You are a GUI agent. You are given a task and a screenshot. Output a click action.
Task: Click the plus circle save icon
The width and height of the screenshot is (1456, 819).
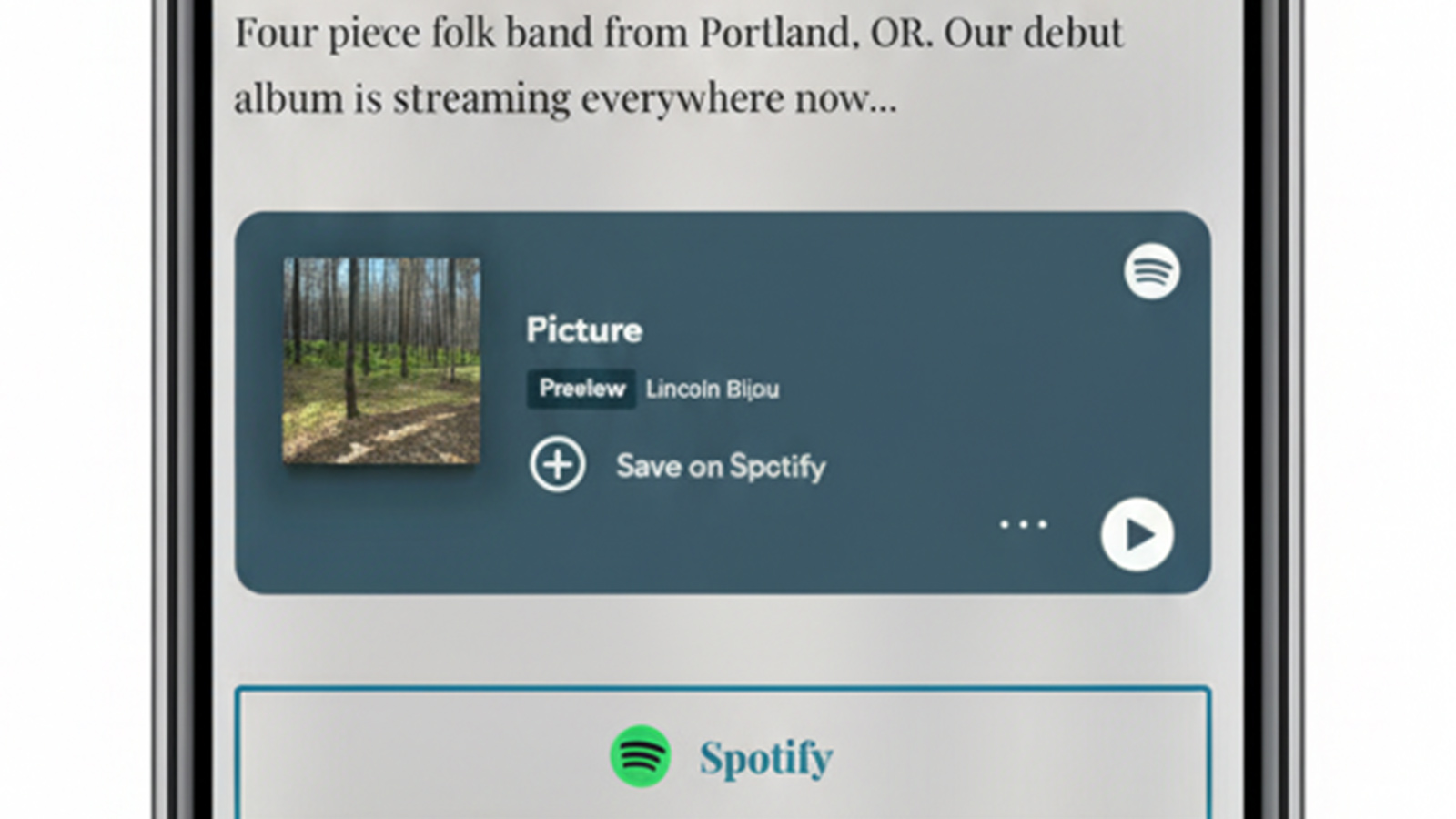point(557,465)
